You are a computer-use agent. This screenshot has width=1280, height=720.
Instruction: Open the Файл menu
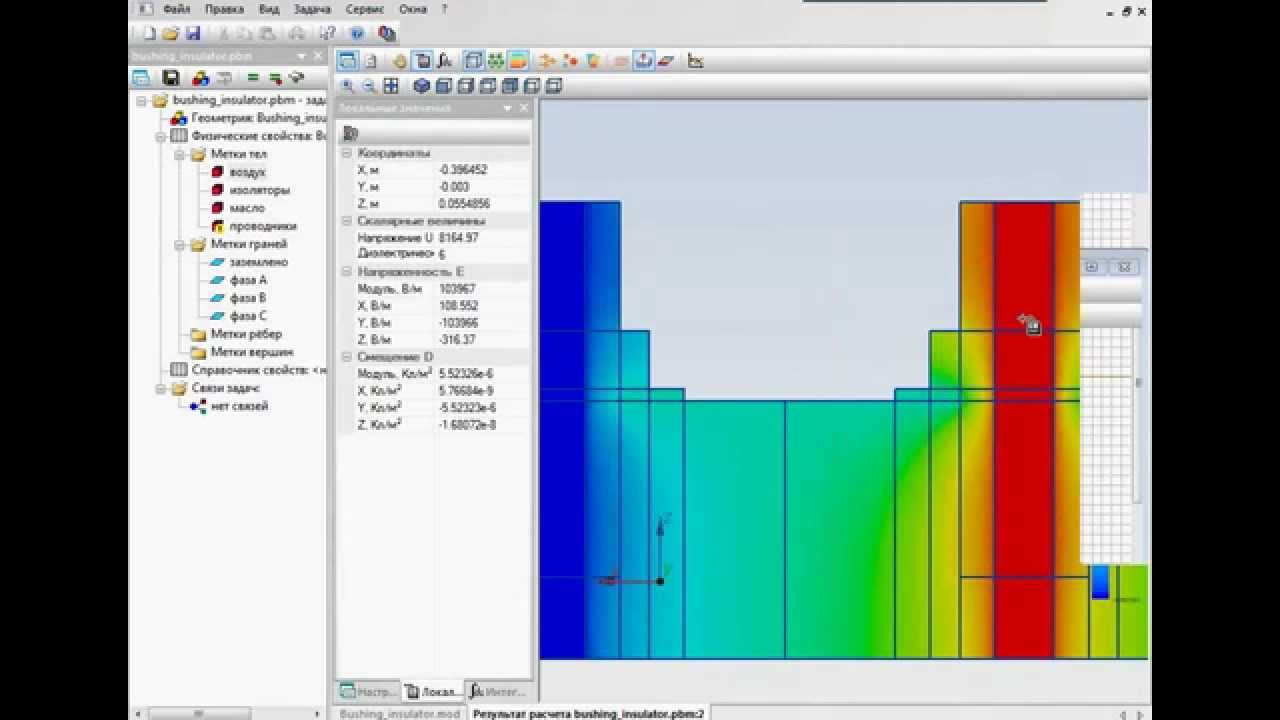pyautogui.click(x=176, y=9)
